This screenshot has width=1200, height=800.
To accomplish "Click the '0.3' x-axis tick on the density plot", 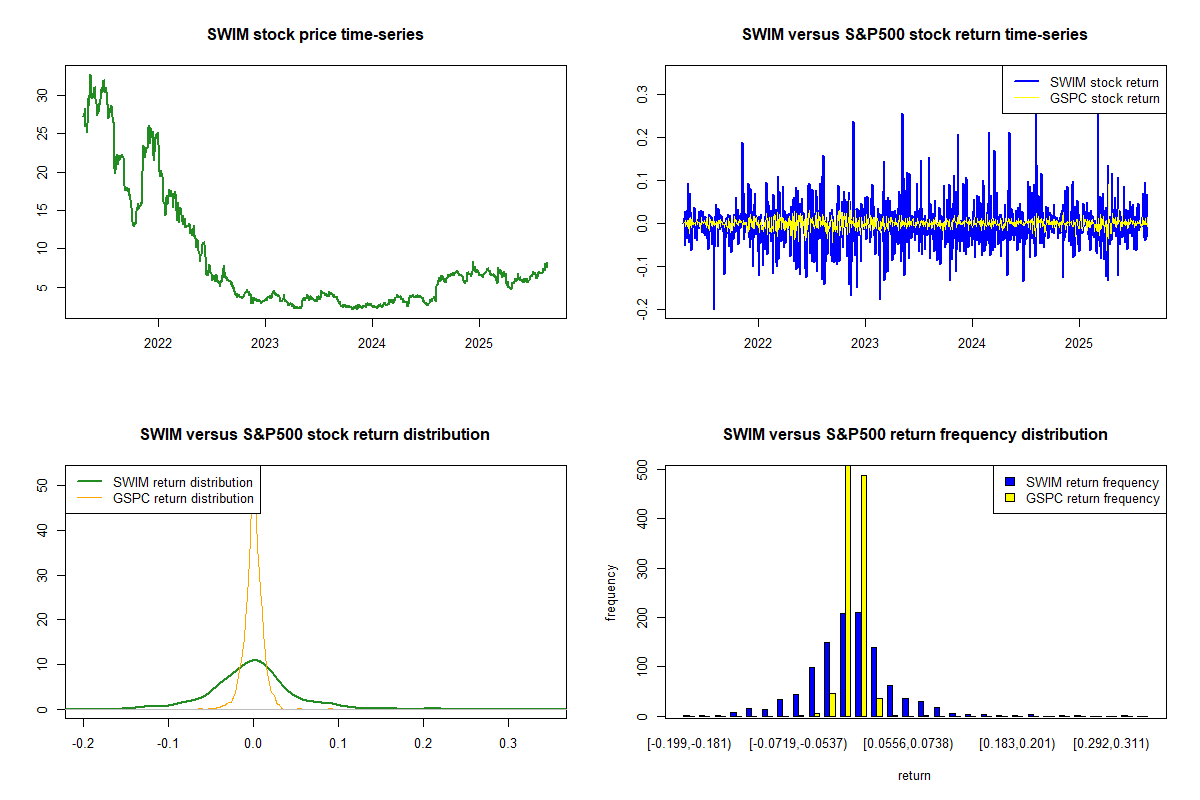I will click(x=509, y=745).
